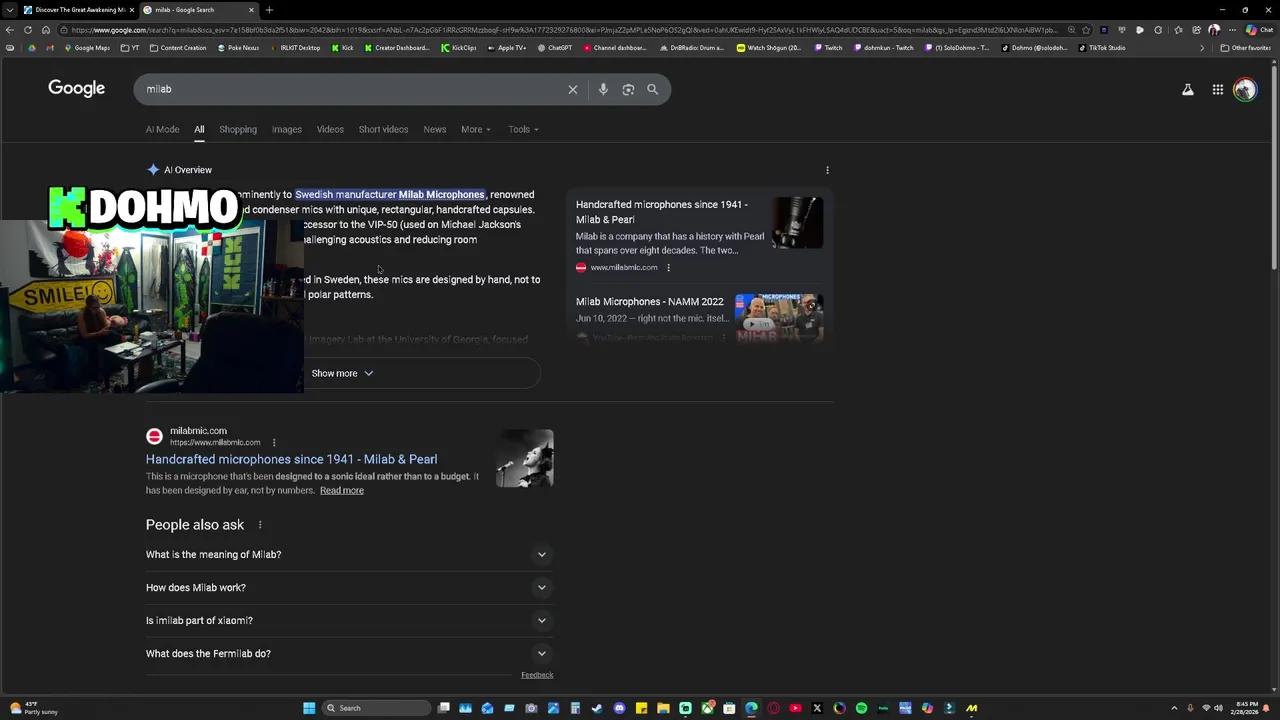Switch to AI Mode tab
1280x720 pixels.
pos(162,129)
